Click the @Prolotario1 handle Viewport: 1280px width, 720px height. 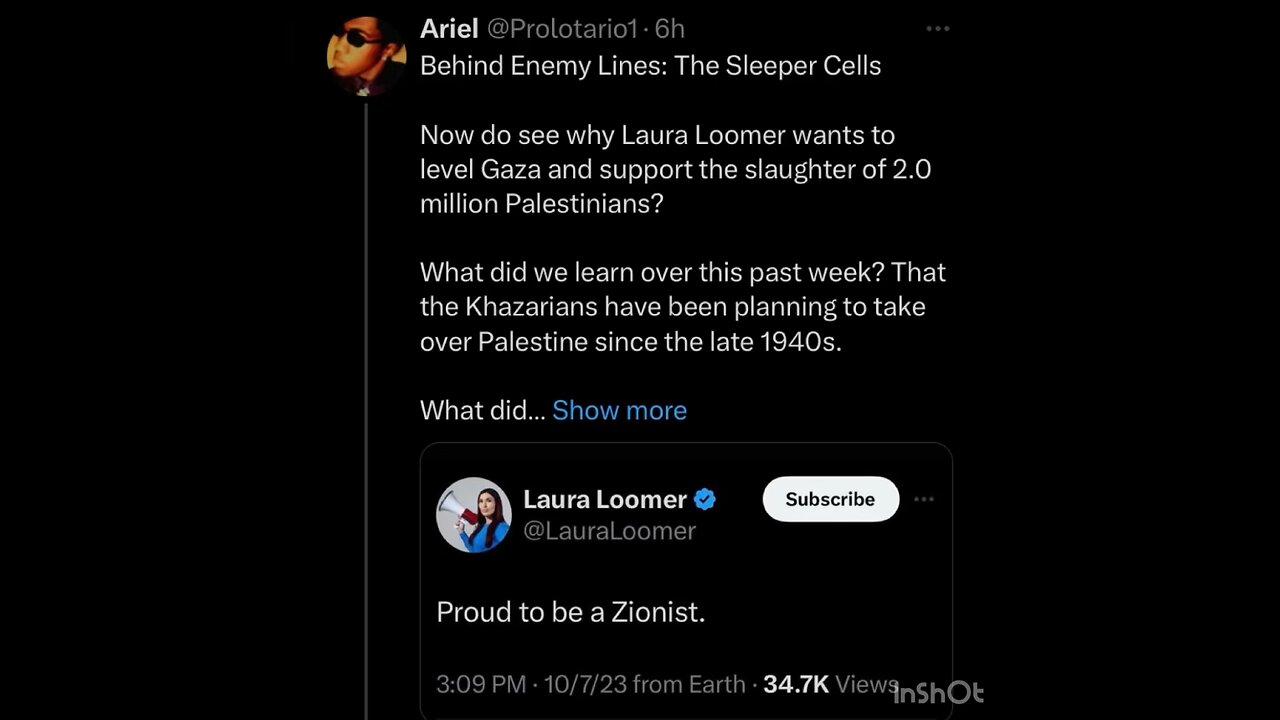[x=561, y=29]
